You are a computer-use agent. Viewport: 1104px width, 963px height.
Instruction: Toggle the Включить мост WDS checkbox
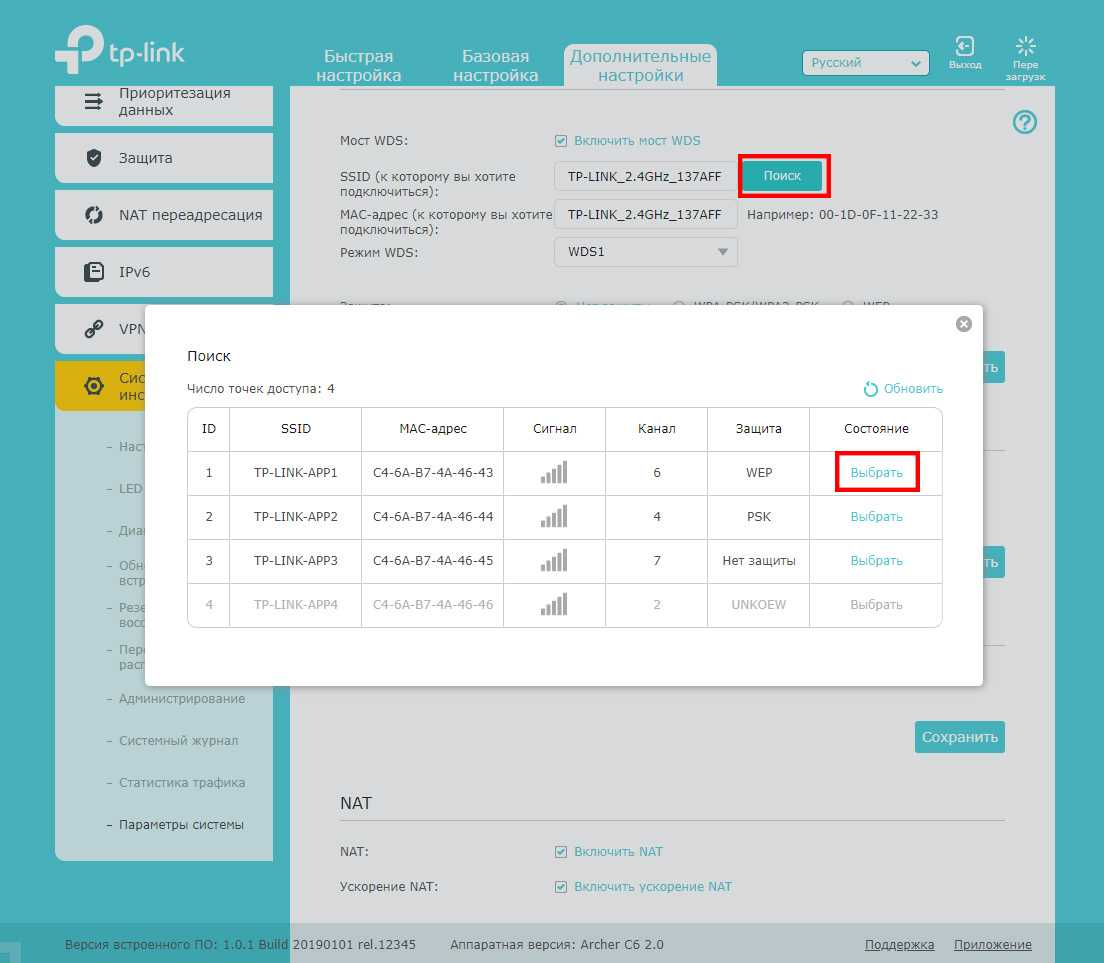[x=561, y=141]
